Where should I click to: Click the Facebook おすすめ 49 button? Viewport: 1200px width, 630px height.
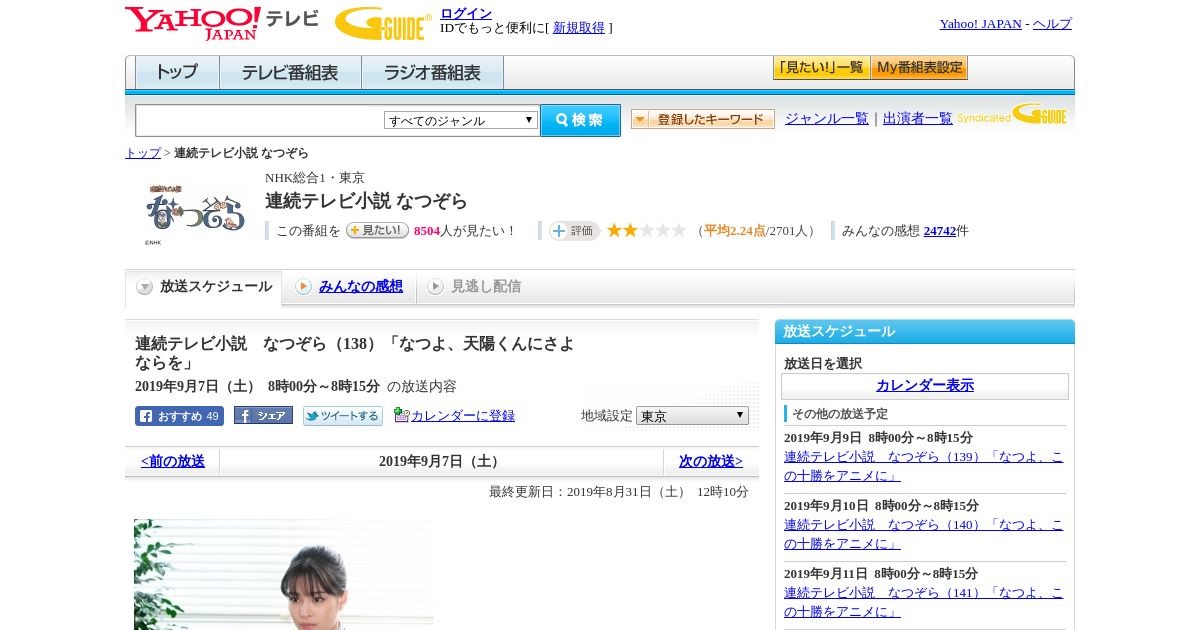179,416
